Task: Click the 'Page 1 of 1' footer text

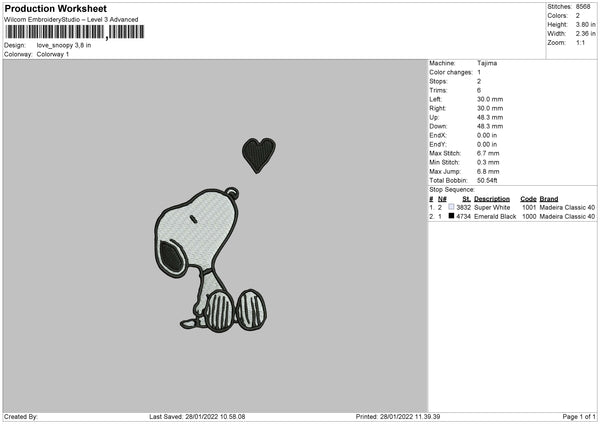Action: 579,417
